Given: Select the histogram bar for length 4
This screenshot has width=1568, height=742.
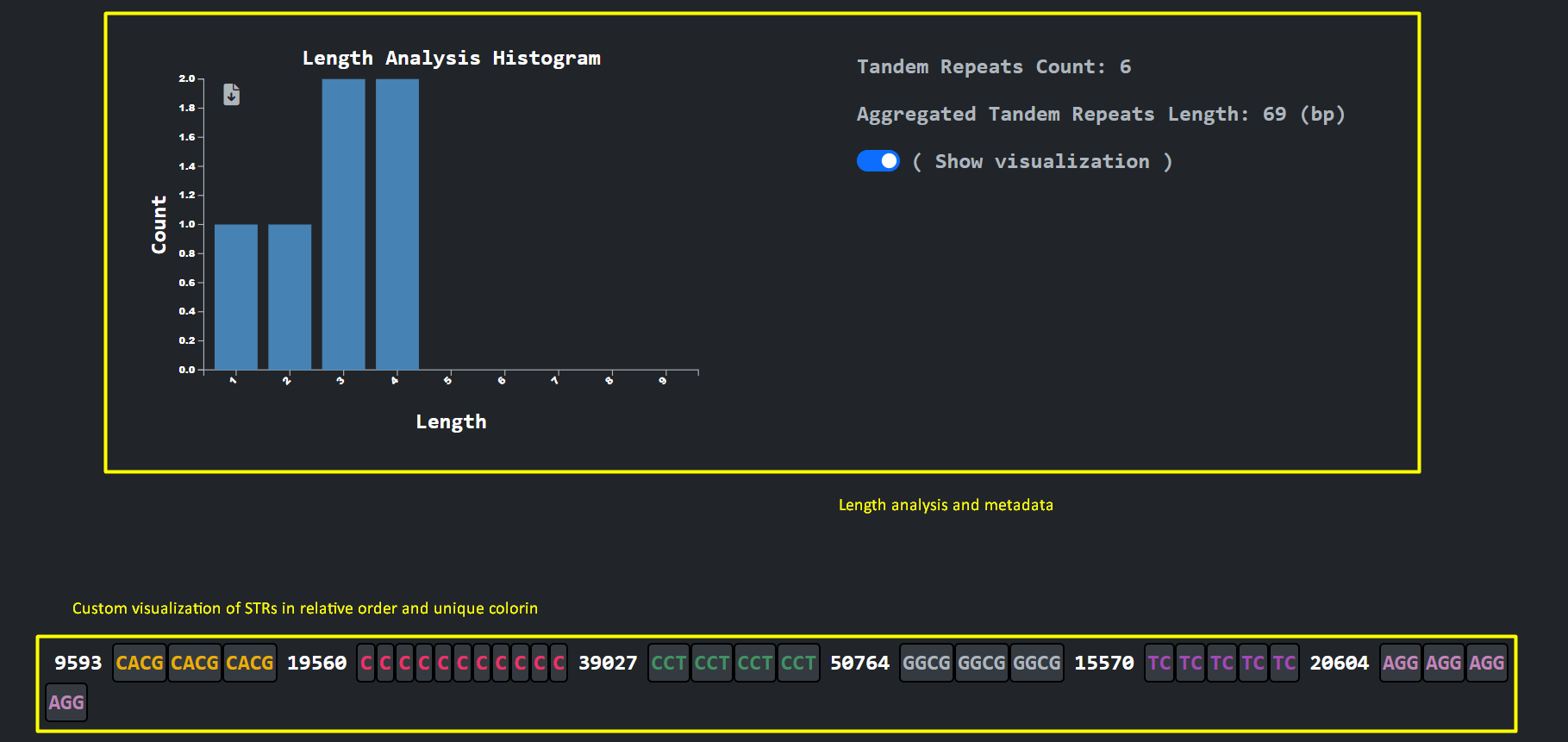Looking at the screenshot, I should tap(397, 224).
